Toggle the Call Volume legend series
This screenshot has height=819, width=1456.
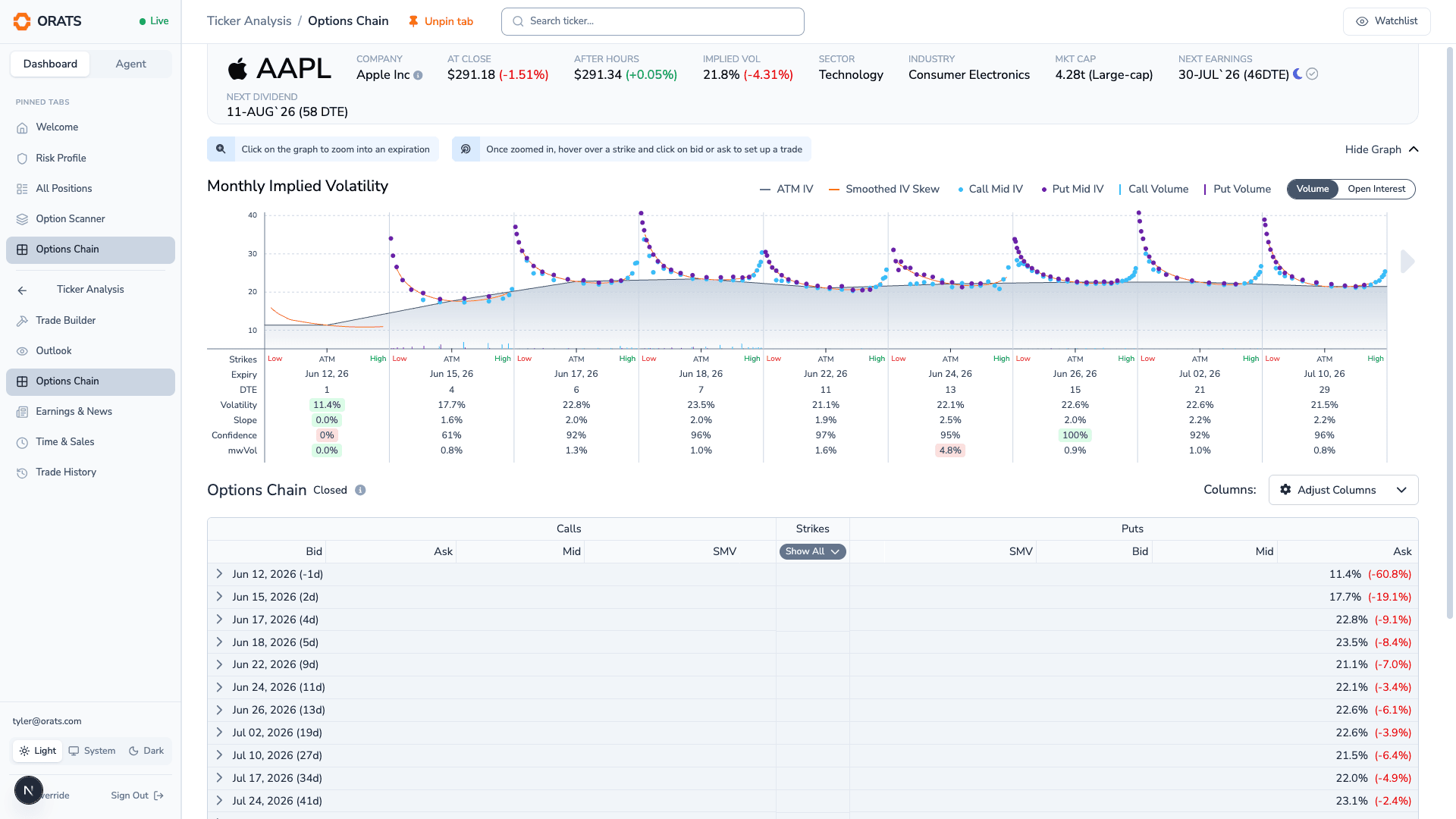pyautogui.click(x=1153, y=189)
